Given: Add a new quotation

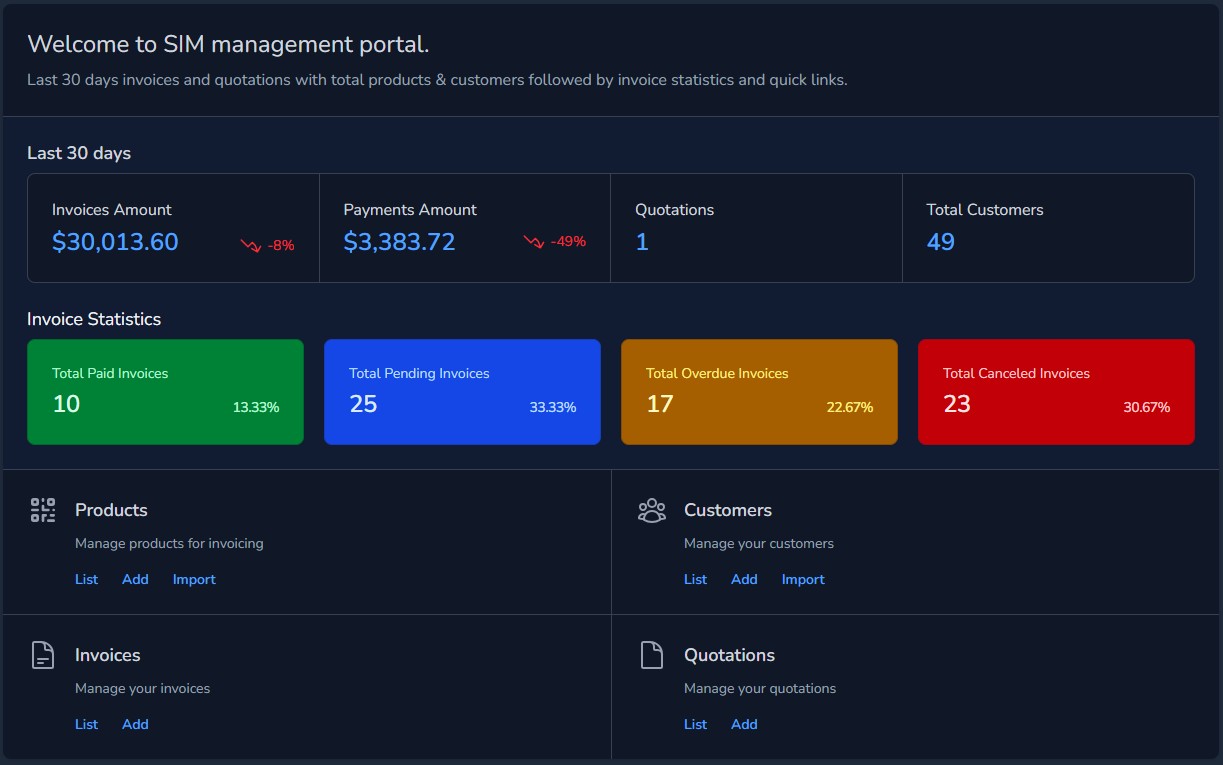Looking at the screenshot, I should [744, 724].
